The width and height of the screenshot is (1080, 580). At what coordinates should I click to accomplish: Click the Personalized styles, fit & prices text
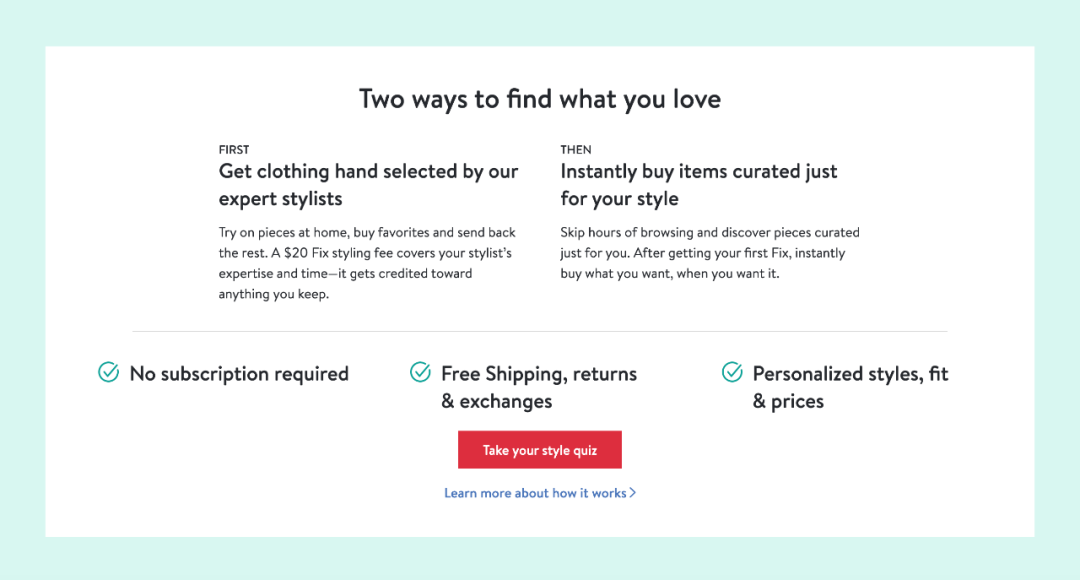point(850,387)
